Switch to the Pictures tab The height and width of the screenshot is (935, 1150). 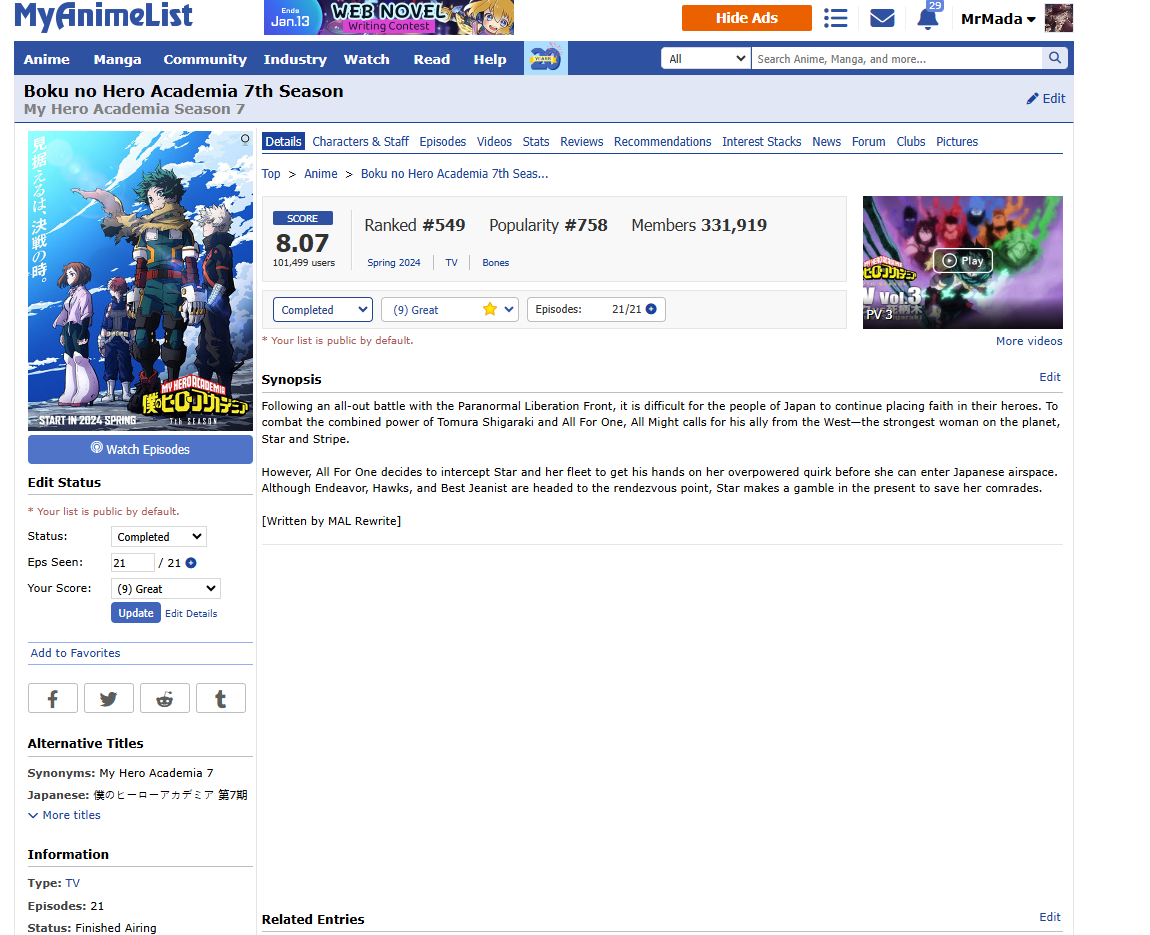pos(957,142)
